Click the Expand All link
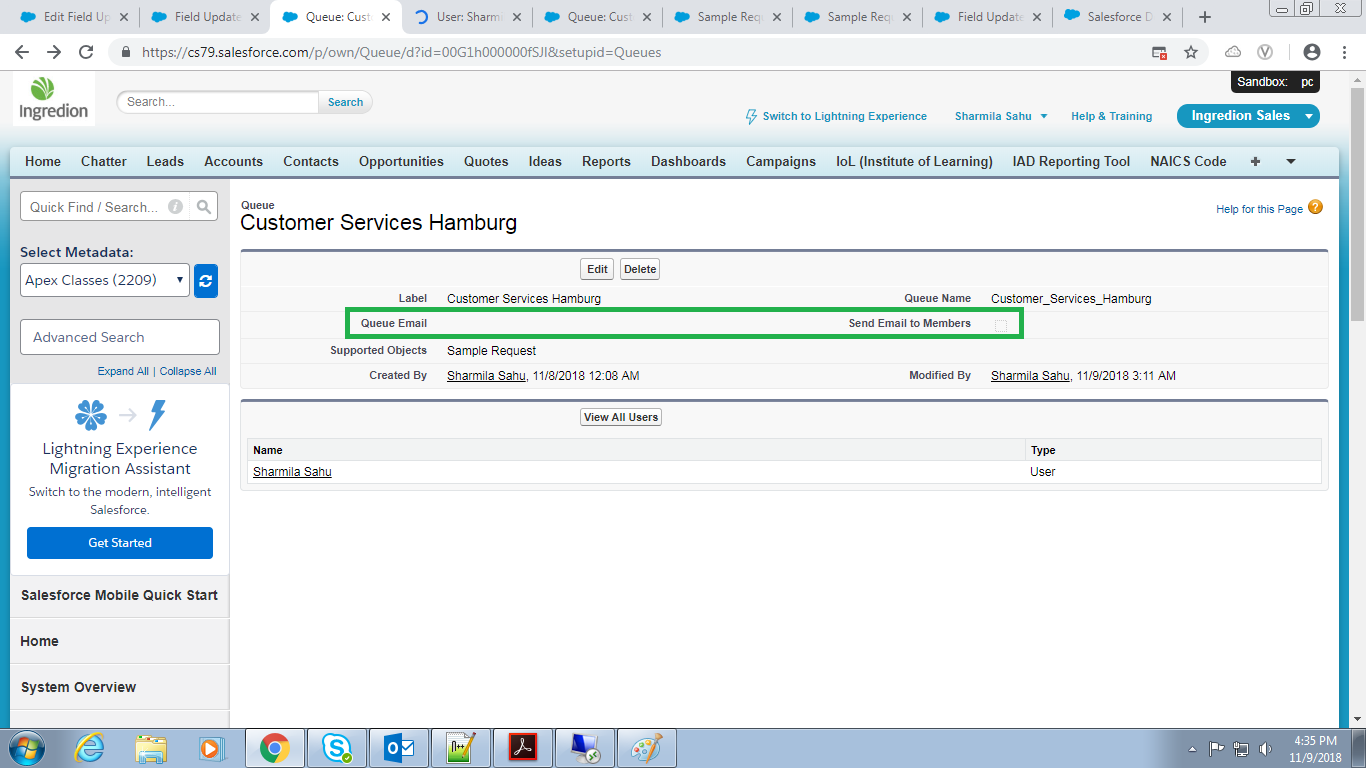 pos(123,371)
